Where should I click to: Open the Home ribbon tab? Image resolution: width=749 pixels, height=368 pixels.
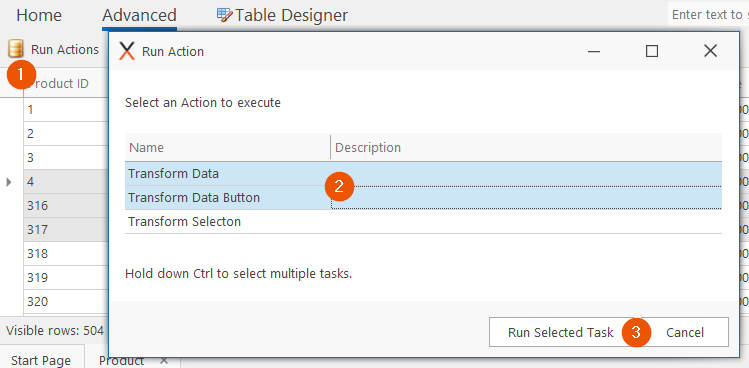39,15
